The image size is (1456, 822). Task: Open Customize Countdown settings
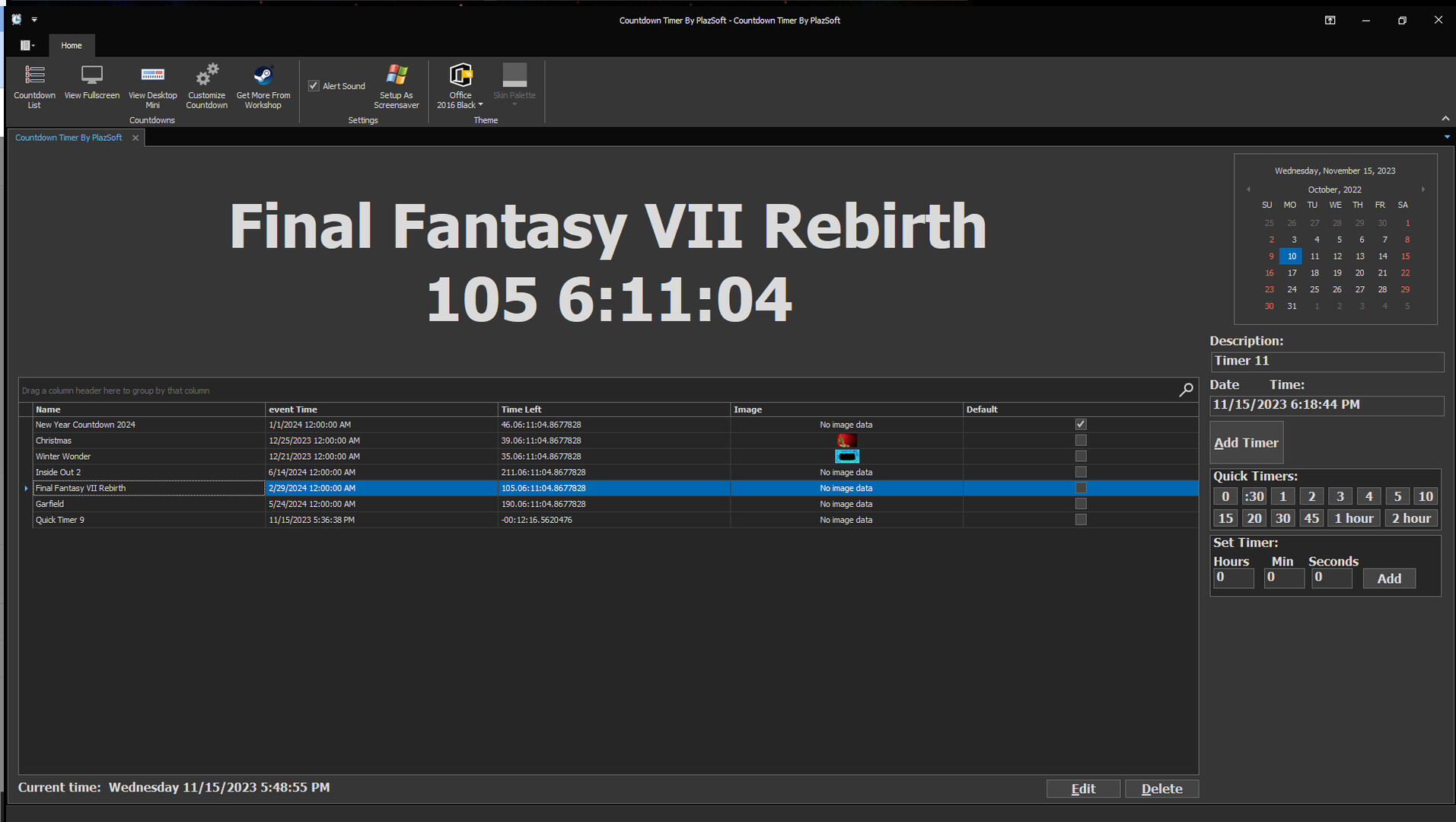click(206, 85)
